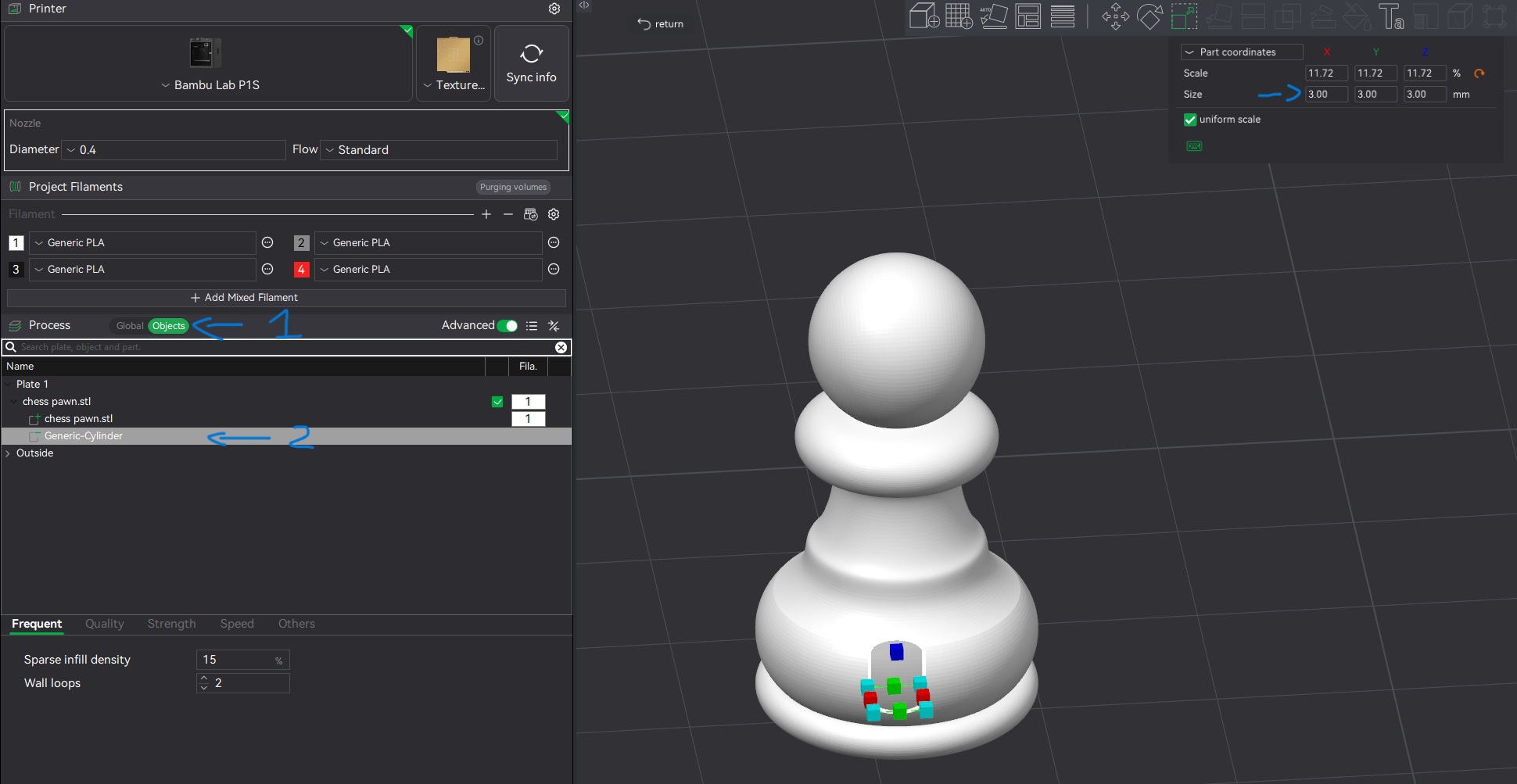1517x784 pixels.
Task: Click the white filament 1 color swatch
Action: click(x=16, y=243)
